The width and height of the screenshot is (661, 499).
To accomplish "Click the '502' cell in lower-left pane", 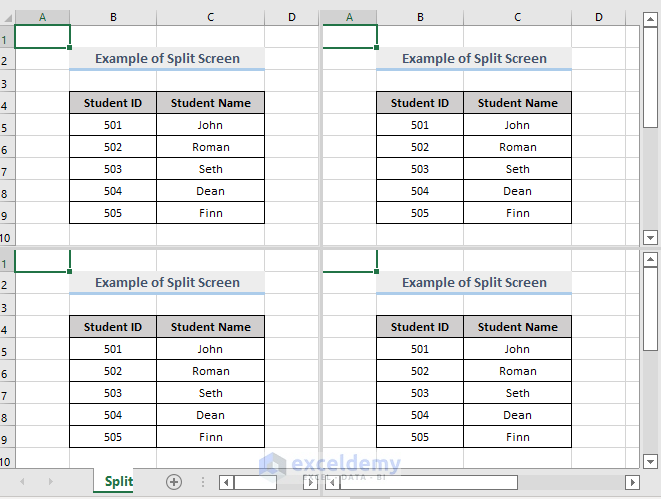I will point(113,371).
